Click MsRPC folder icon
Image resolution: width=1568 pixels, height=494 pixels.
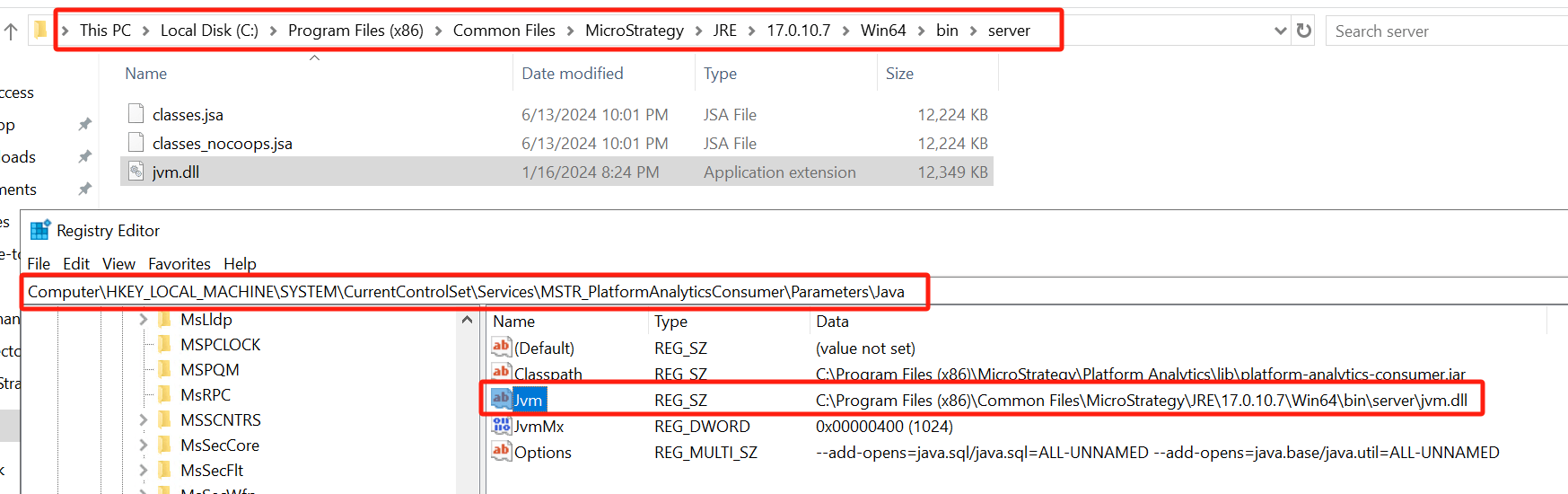164,394
